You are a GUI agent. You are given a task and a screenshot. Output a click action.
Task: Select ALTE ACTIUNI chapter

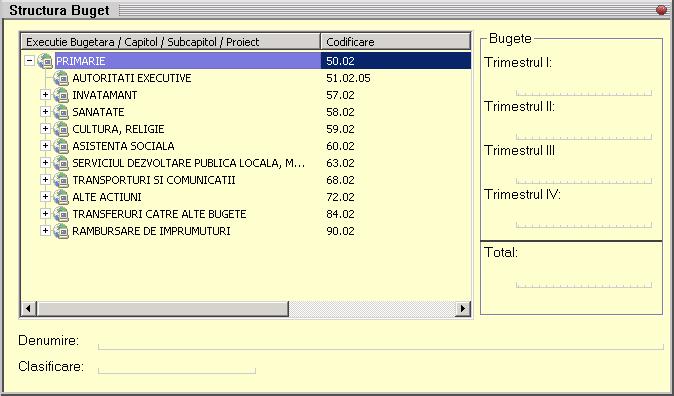point(107,197)
